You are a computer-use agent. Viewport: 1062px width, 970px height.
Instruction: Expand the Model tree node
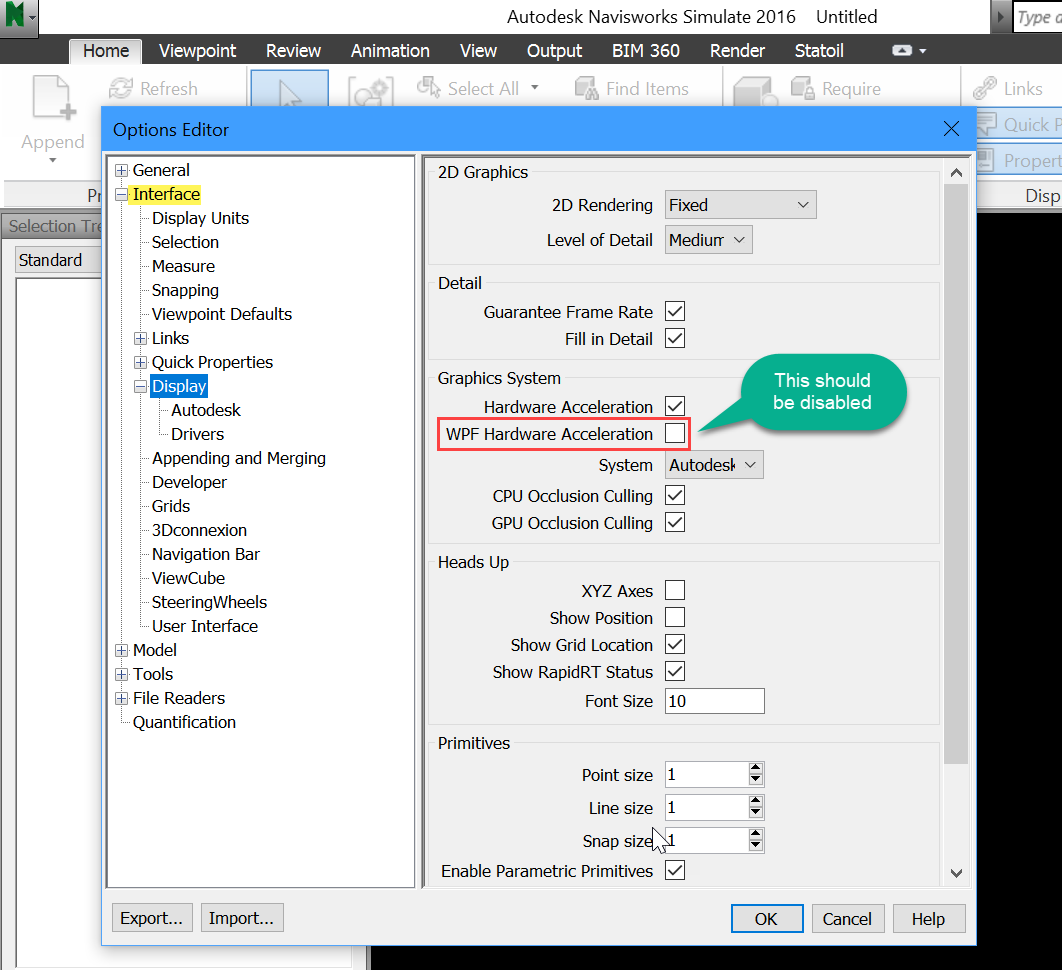tap(122, 650)
